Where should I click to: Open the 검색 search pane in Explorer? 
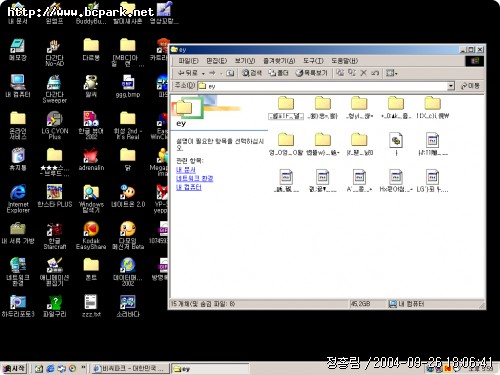(x=252, y=73)
